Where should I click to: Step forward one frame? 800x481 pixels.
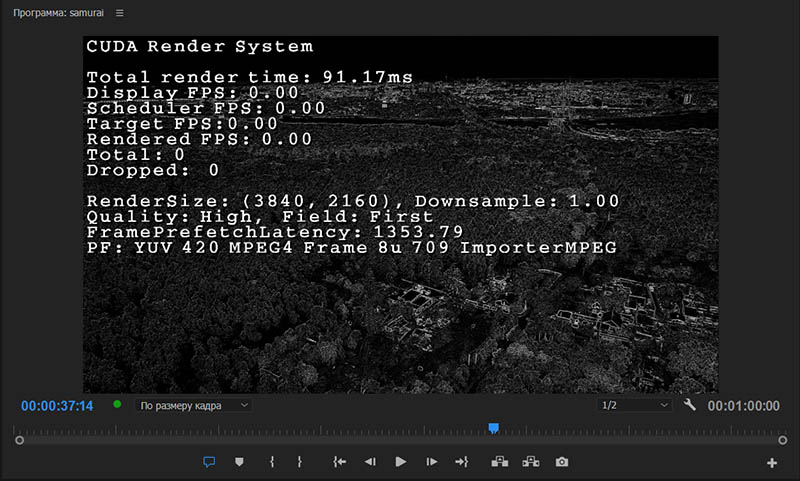click(432, 462)
